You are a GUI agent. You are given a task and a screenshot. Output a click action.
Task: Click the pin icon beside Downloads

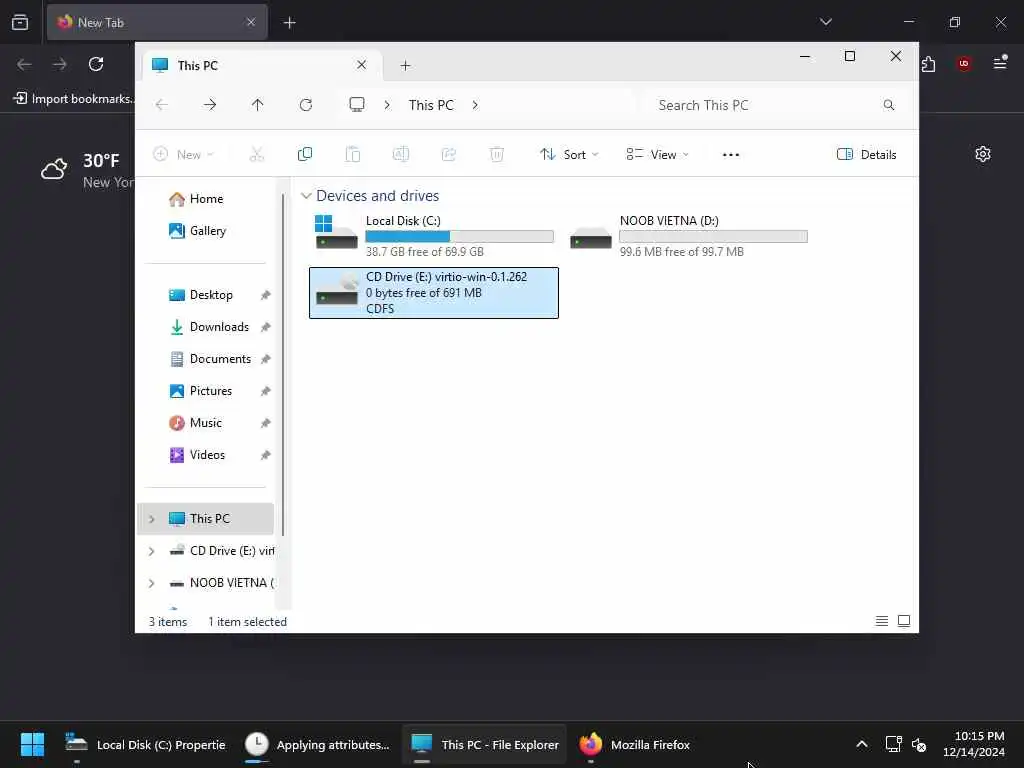[x=265, y=327]
